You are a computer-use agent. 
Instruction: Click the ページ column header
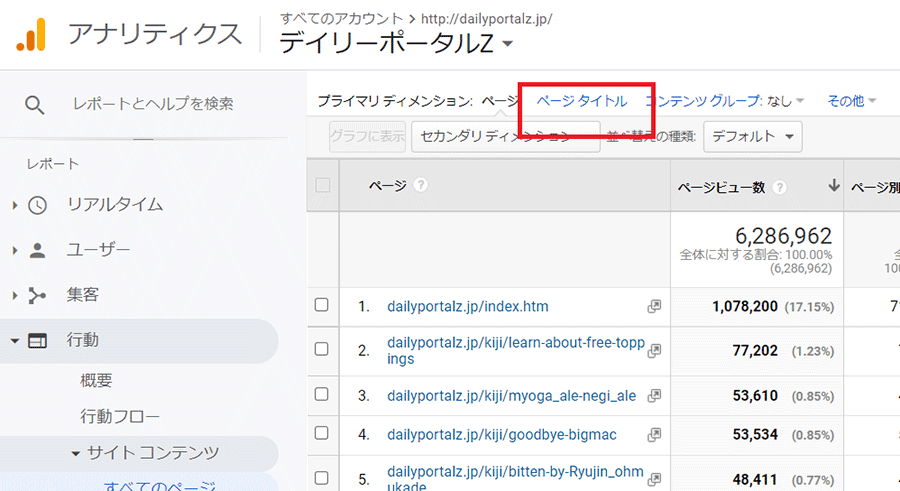pos(387,185)
